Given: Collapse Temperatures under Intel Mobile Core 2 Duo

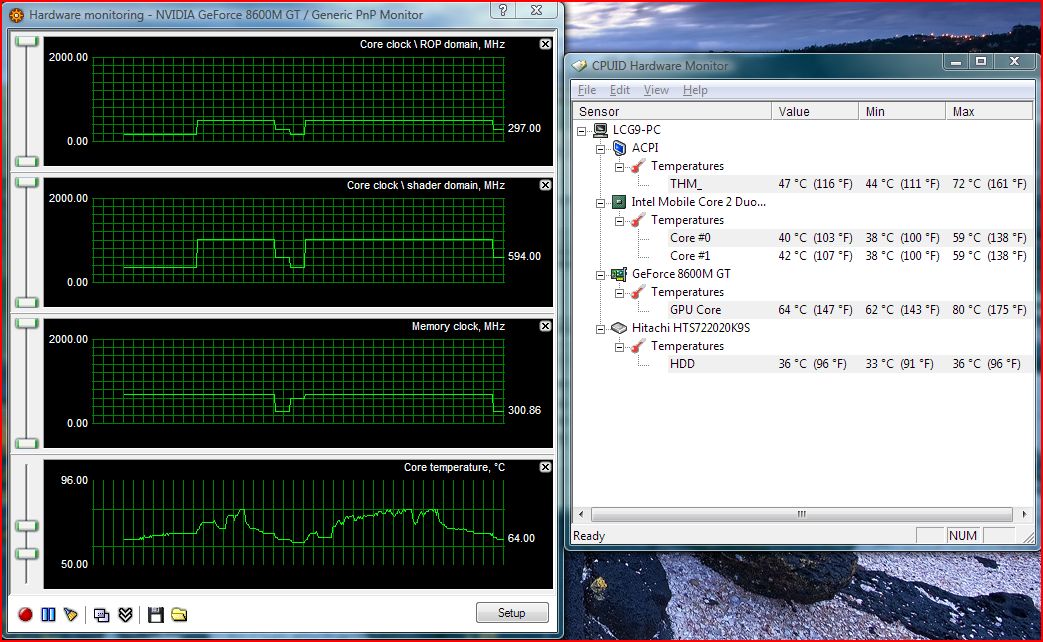Looking at the screenshot, I should pos(619,221).
